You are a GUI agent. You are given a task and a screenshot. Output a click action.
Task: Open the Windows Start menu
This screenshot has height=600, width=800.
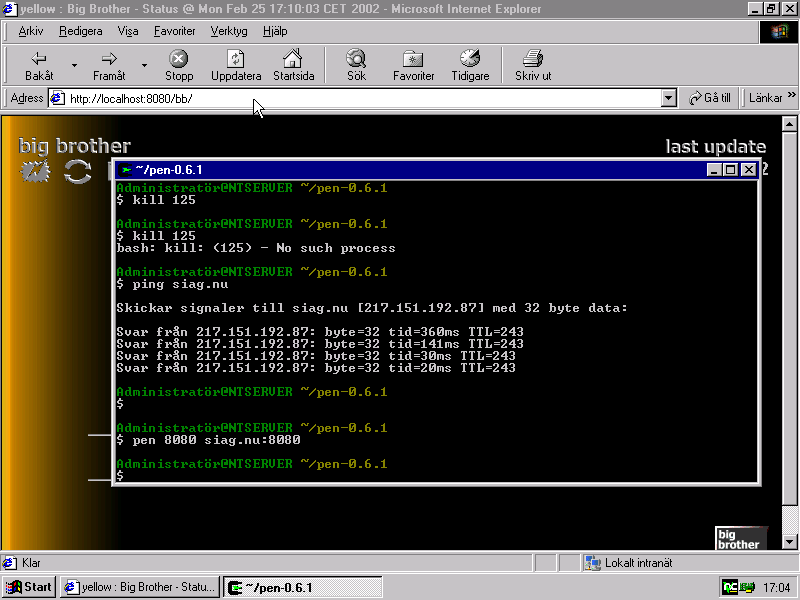[29, 587]
